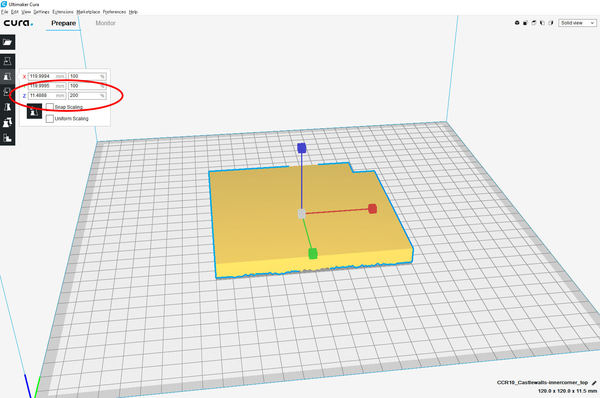The width and height of the screenshot is (600, 398).
Task: Click the X dimension mm field
Action: click(47, 76)
